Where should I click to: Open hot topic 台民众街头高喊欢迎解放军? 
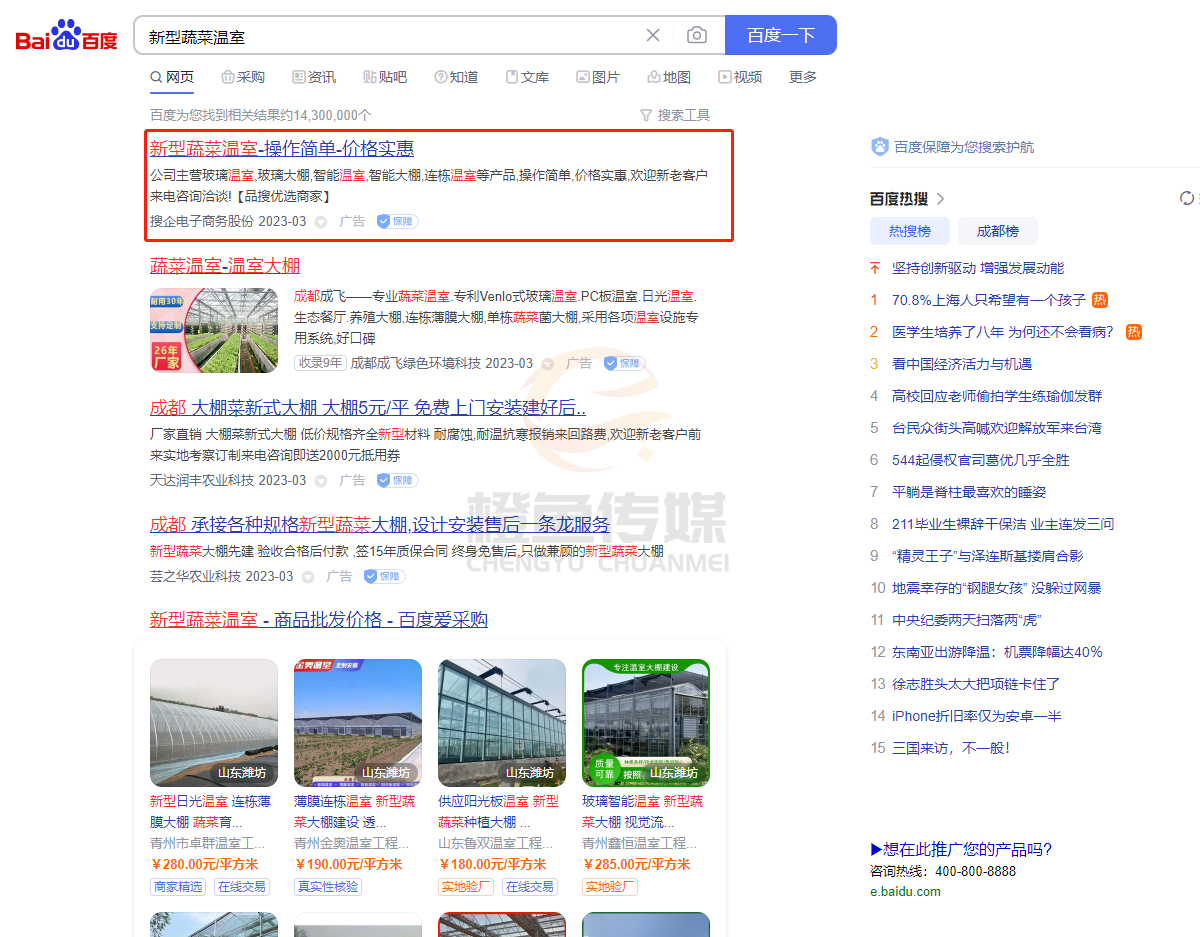coord(997,428)
